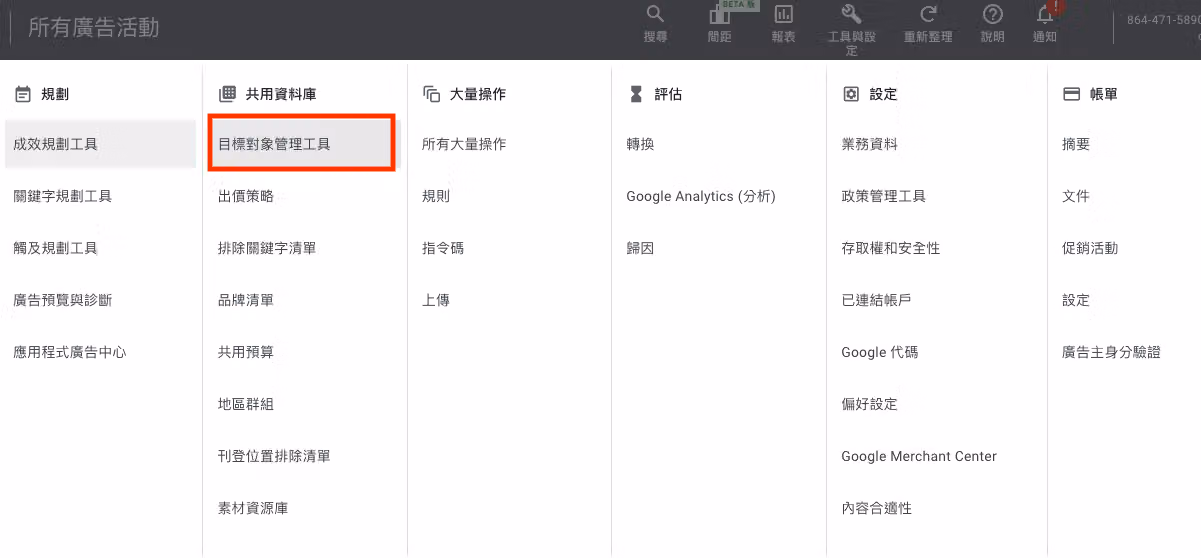Open Google 代碼
Screen dimensions: 1201x558
coord(880,352)
